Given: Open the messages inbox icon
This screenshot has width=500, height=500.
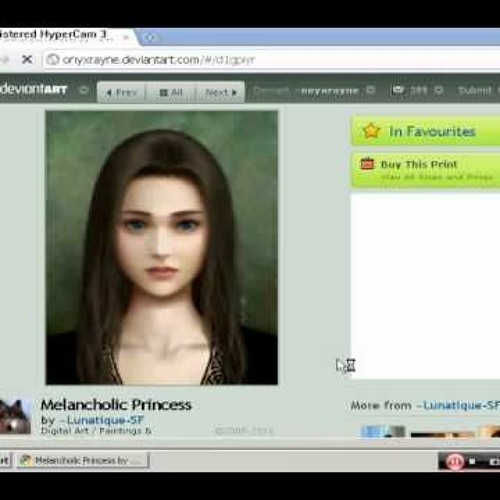Looking at the screenshot, I should (398, 90).
